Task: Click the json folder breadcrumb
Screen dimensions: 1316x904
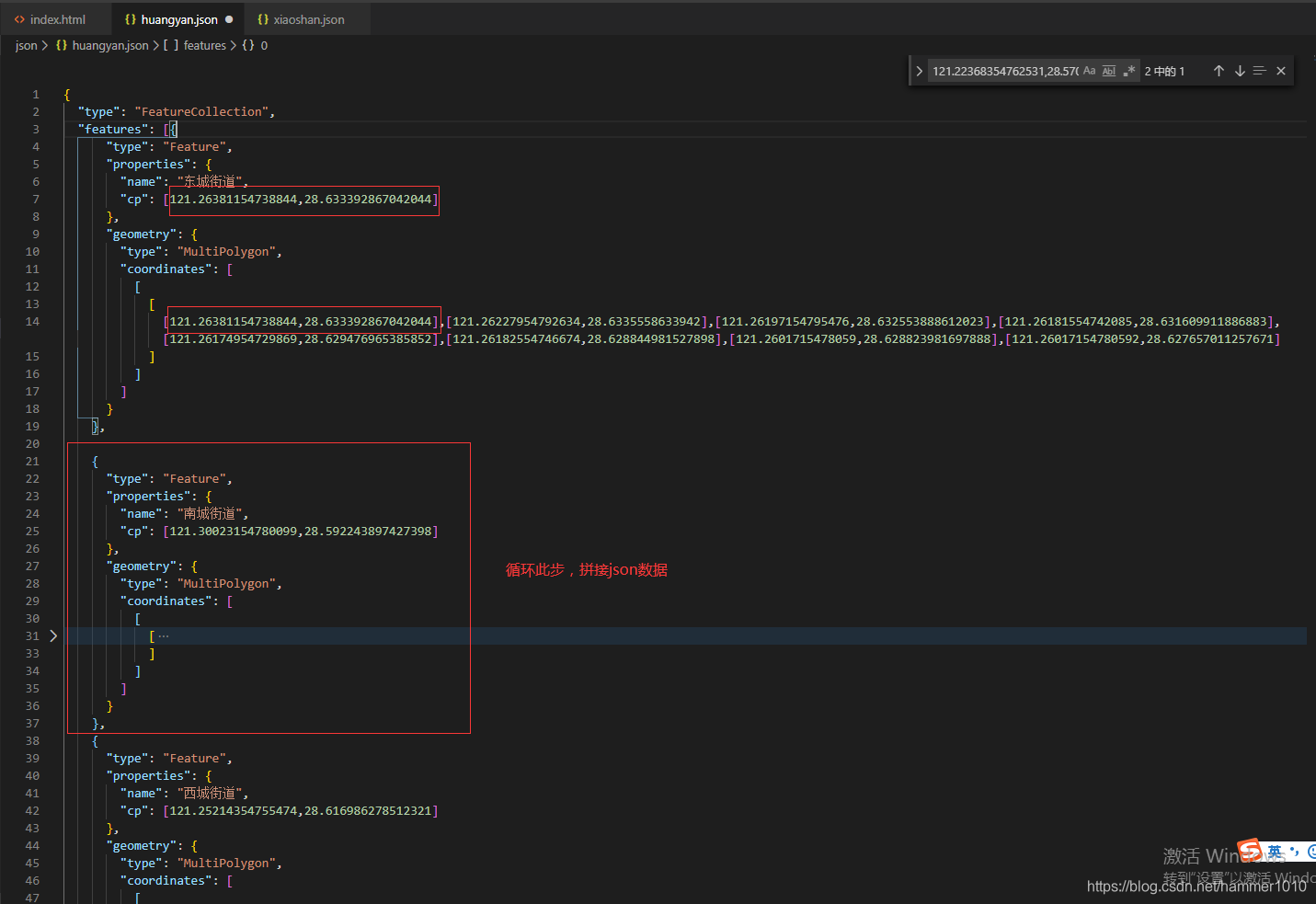Action: (x=26, y=45)
